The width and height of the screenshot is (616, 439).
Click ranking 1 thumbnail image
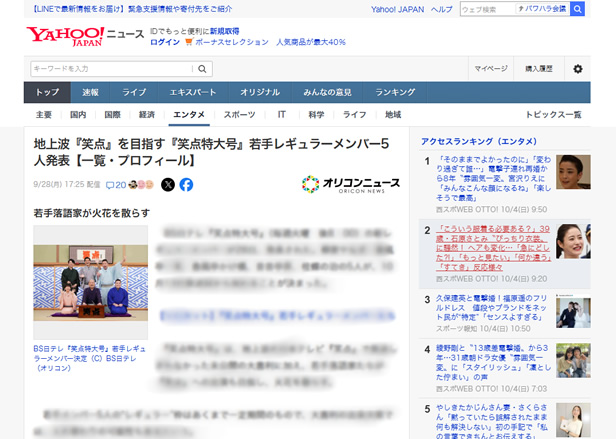pos(573,172)
